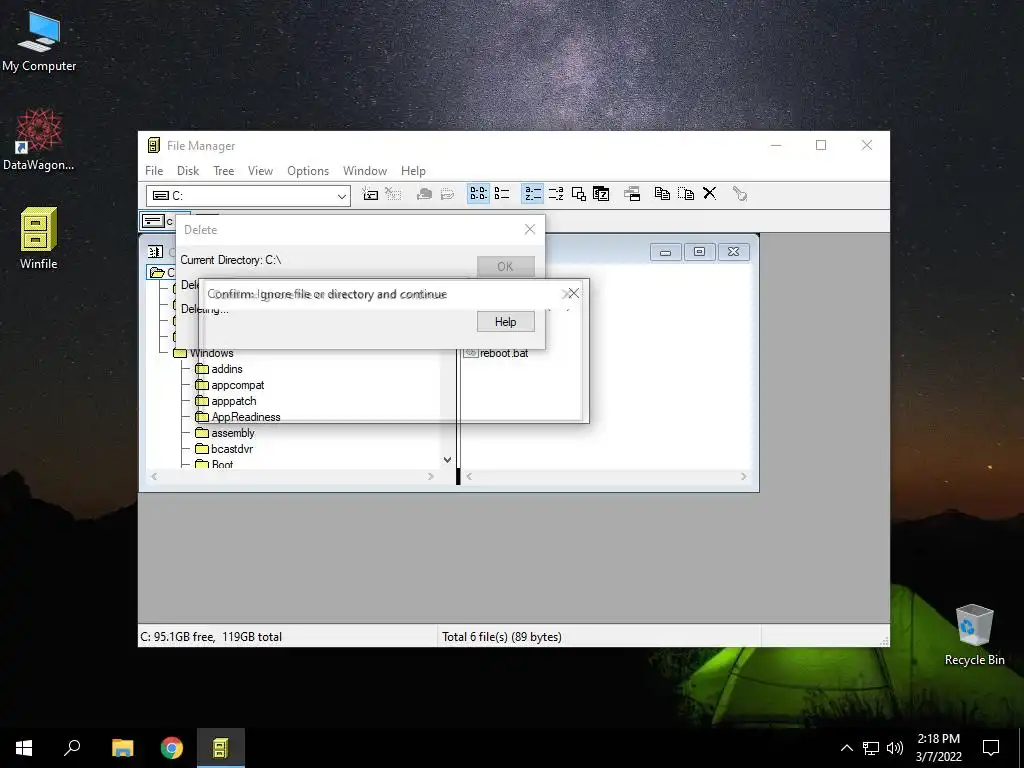The height and width of the screenshot is (768, 1024).
Task: Click the Move files toolbar icon
Action: tap(686, 194)
